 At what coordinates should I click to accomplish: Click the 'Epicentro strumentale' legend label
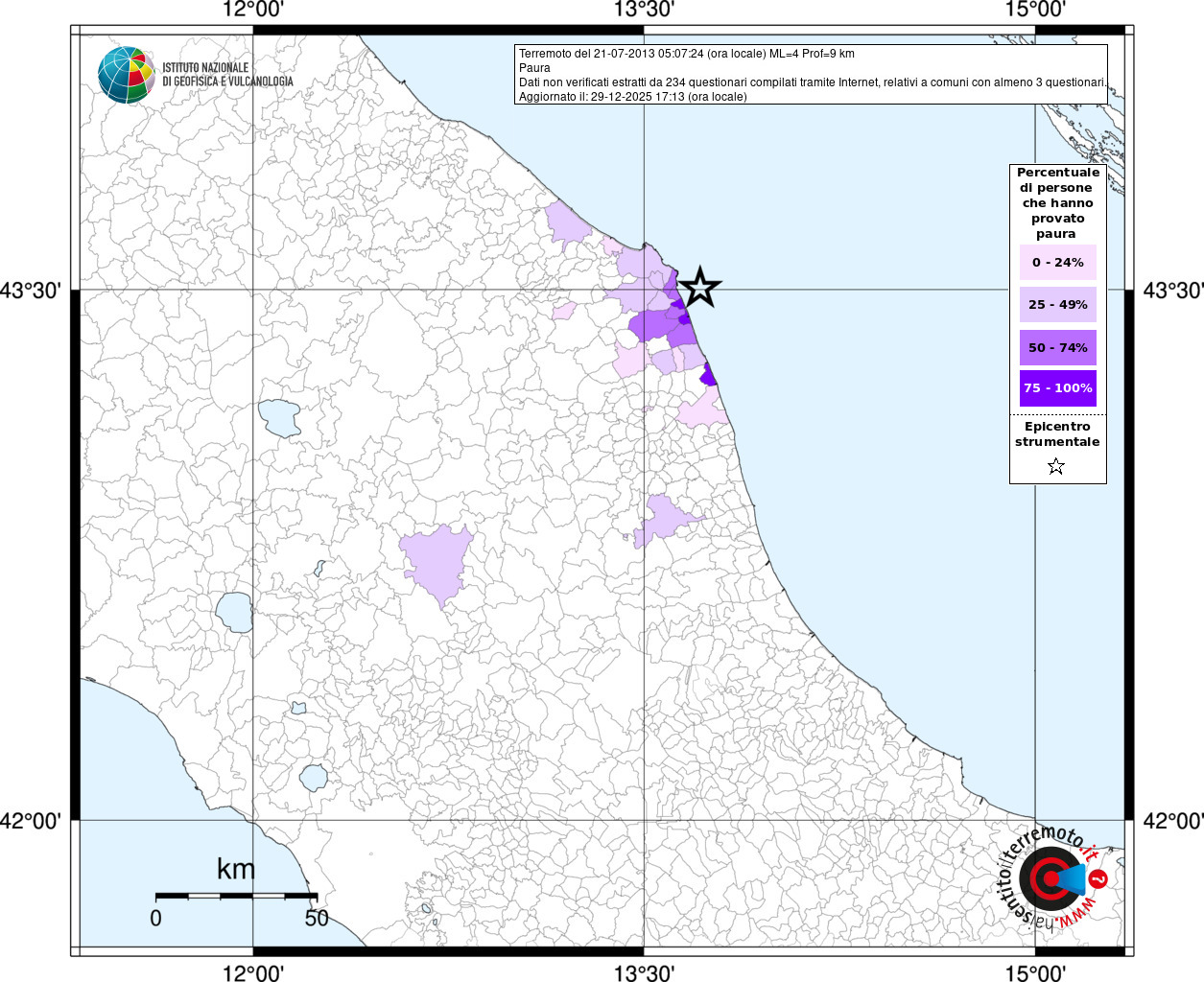click(1057, 434)
